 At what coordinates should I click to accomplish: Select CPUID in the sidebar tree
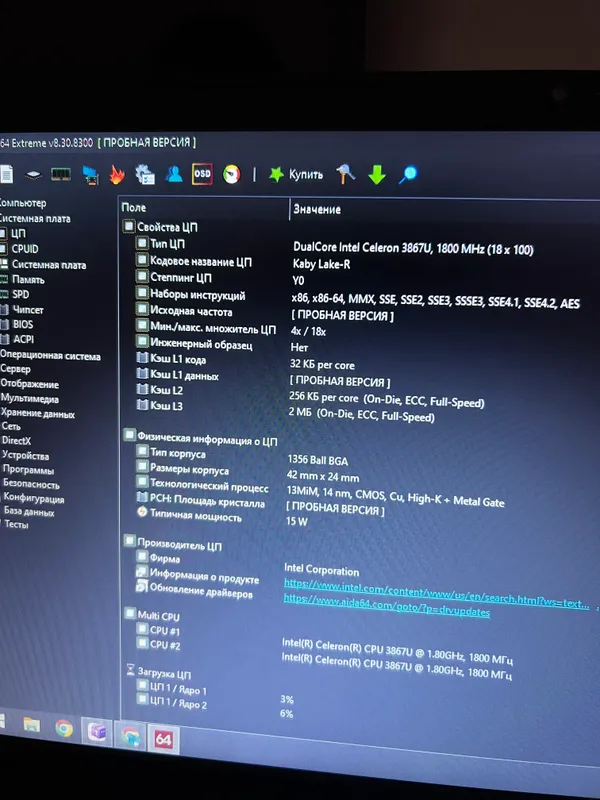tap(24, 249)
